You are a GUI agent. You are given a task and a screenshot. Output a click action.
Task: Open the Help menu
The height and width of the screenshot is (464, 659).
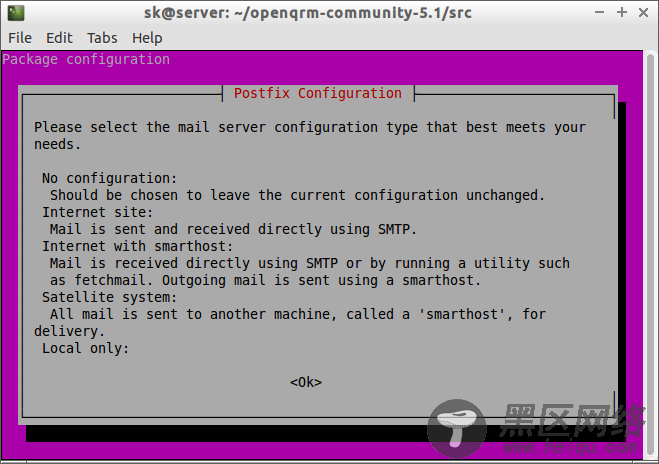click(147, 38)
